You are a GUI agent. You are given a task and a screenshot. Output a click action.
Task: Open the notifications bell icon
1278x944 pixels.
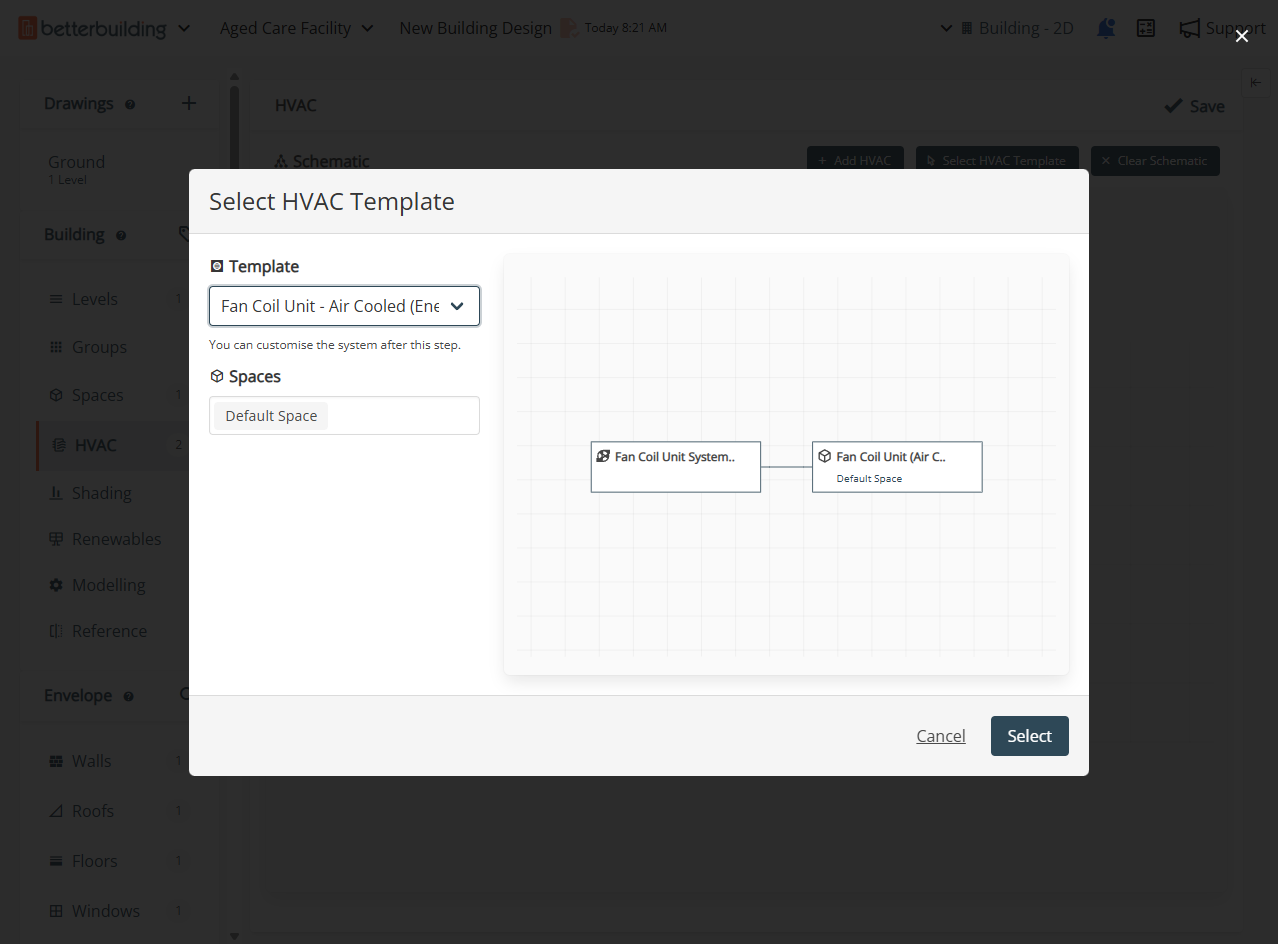click(1105, 28)
